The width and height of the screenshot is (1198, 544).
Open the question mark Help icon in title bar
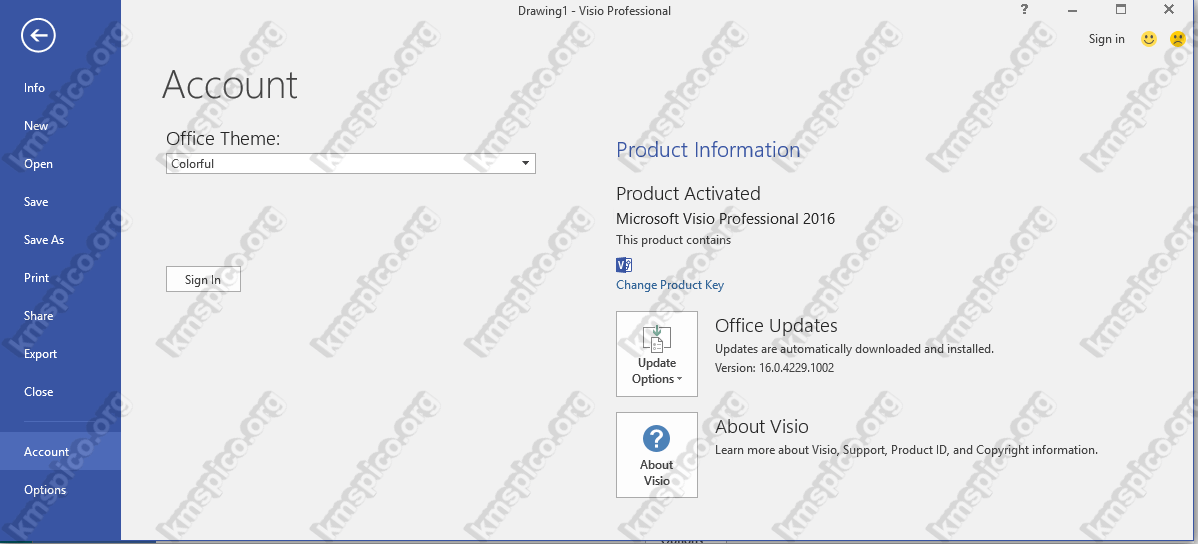point(1025,9)
